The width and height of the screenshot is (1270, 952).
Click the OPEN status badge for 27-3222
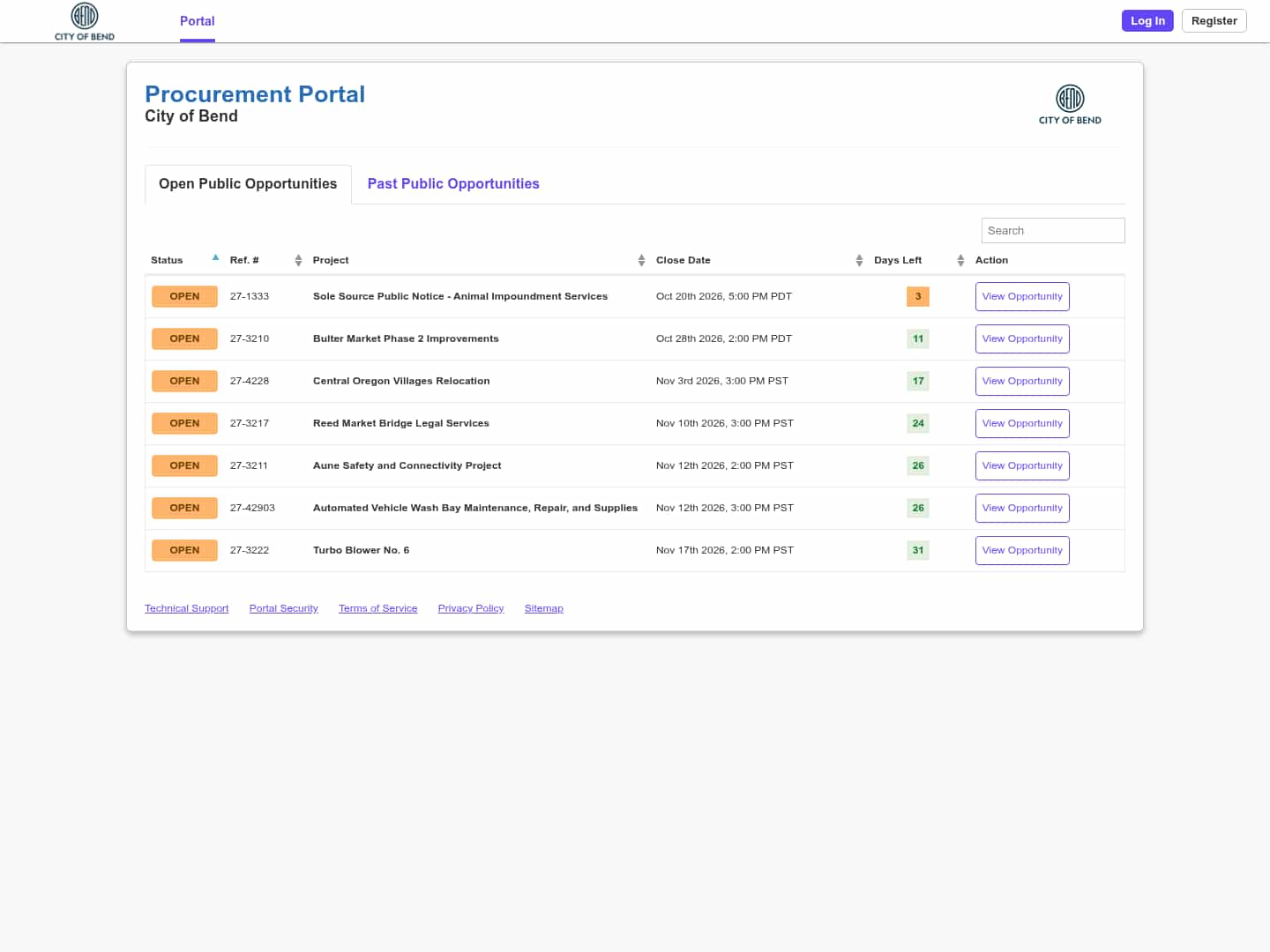click(x=184, y=550)
